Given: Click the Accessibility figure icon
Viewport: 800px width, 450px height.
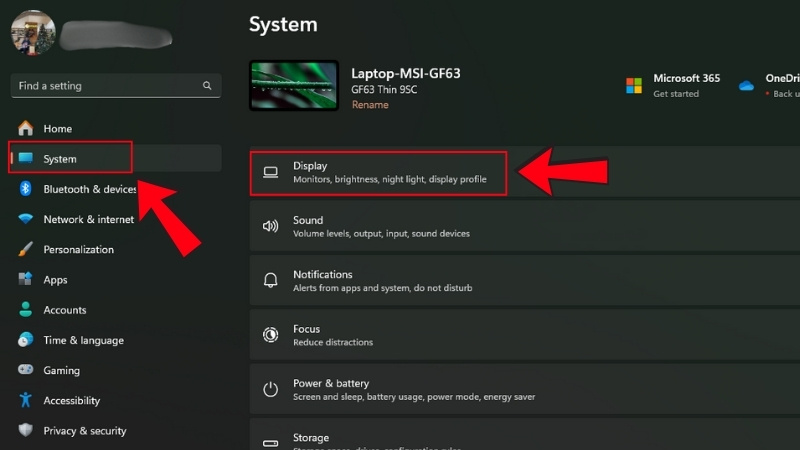Looking at the screenshot, I should pyautogui.click(x=25, y=400).
